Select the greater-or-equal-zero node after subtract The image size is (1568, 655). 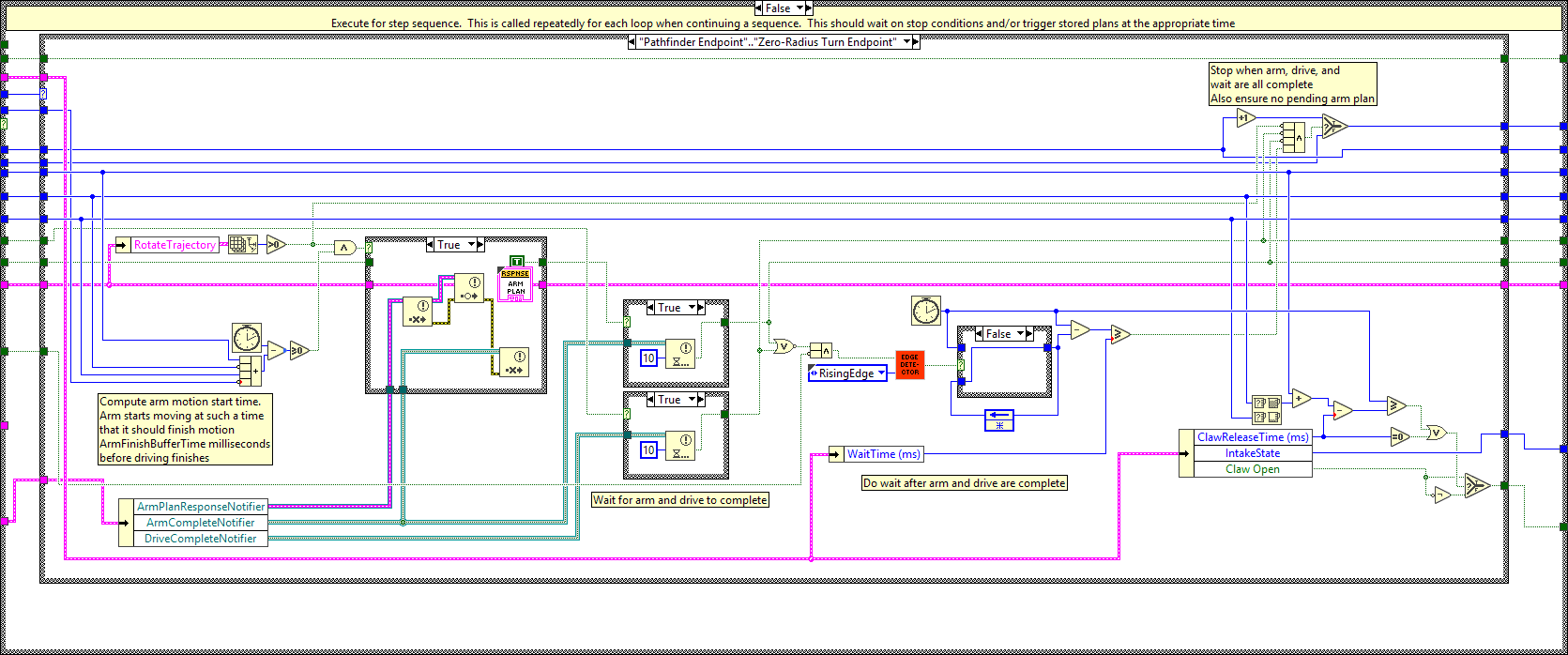(x=298, y=351)
